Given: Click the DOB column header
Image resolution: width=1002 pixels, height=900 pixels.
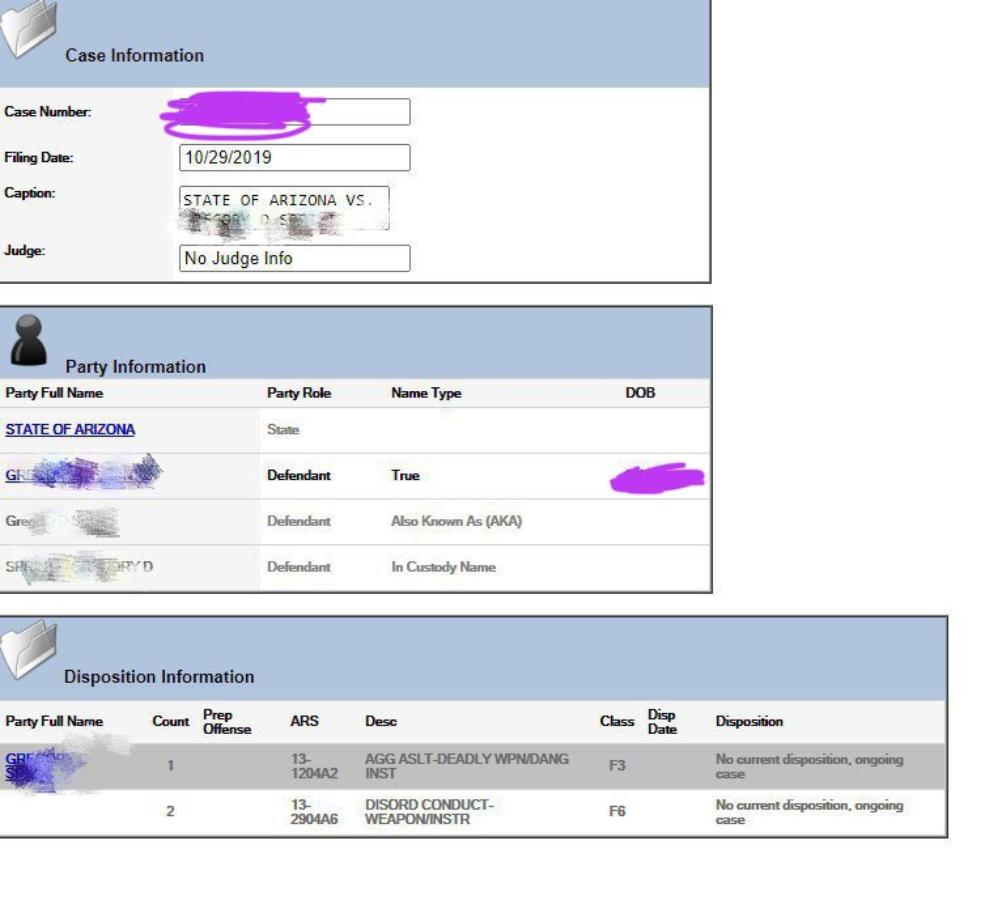Looking at the screenshot, I should click(640, 393).
